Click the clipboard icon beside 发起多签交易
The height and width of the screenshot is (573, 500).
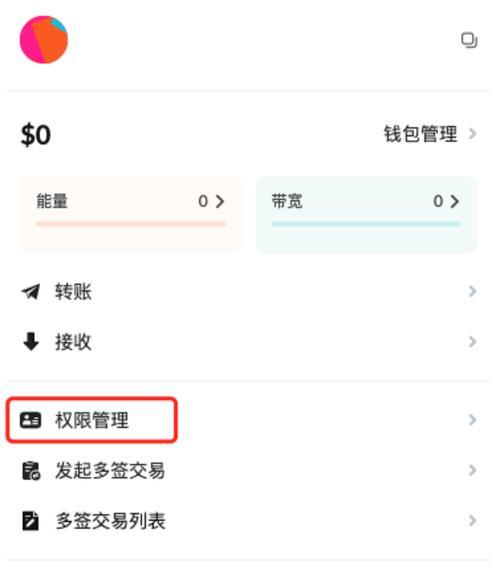31,471
